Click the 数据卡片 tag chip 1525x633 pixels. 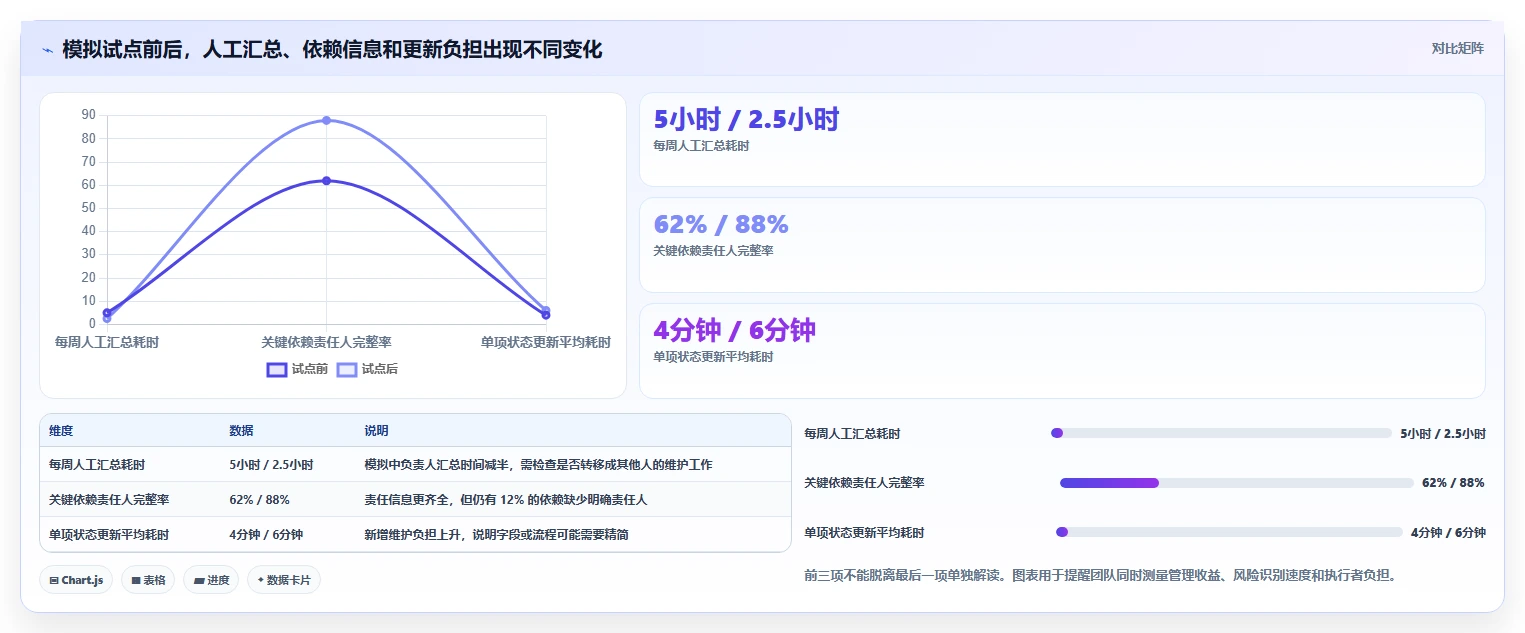284,580
